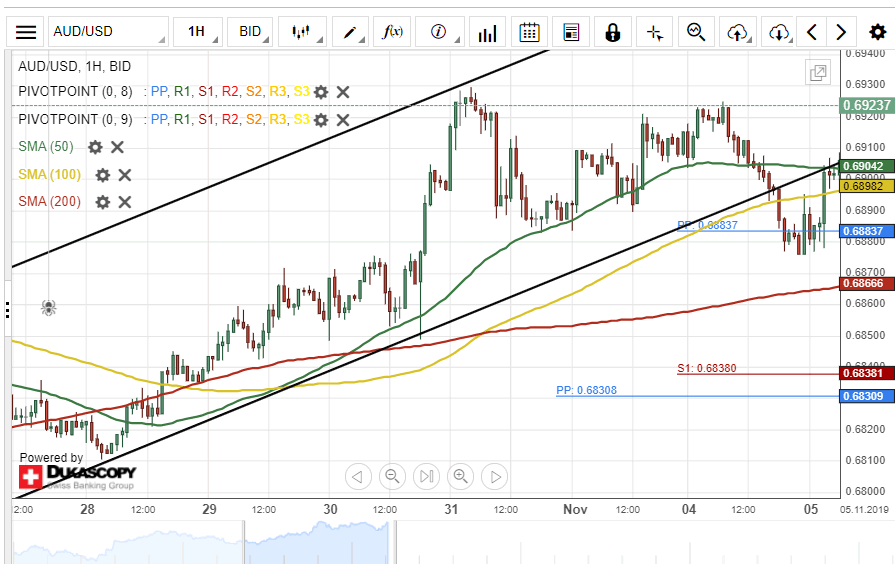Image resolution: width=896 pixels, height=568 pixels.
Task: Open the calendar date picker icon
Action: point(529,32)
